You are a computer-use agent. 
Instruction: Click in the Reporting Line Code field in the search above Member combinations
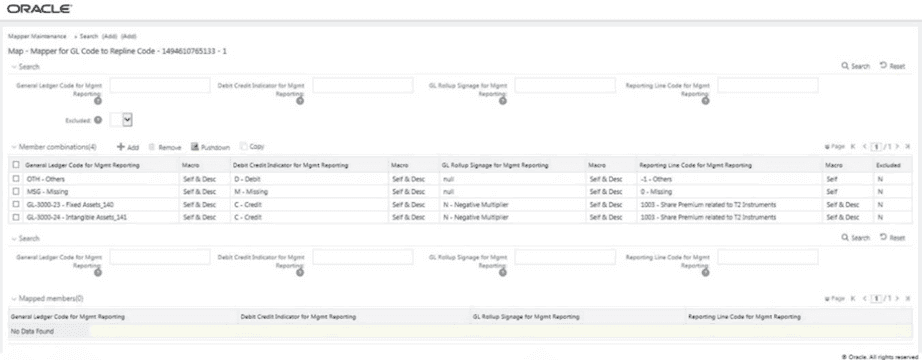[768, 86]
